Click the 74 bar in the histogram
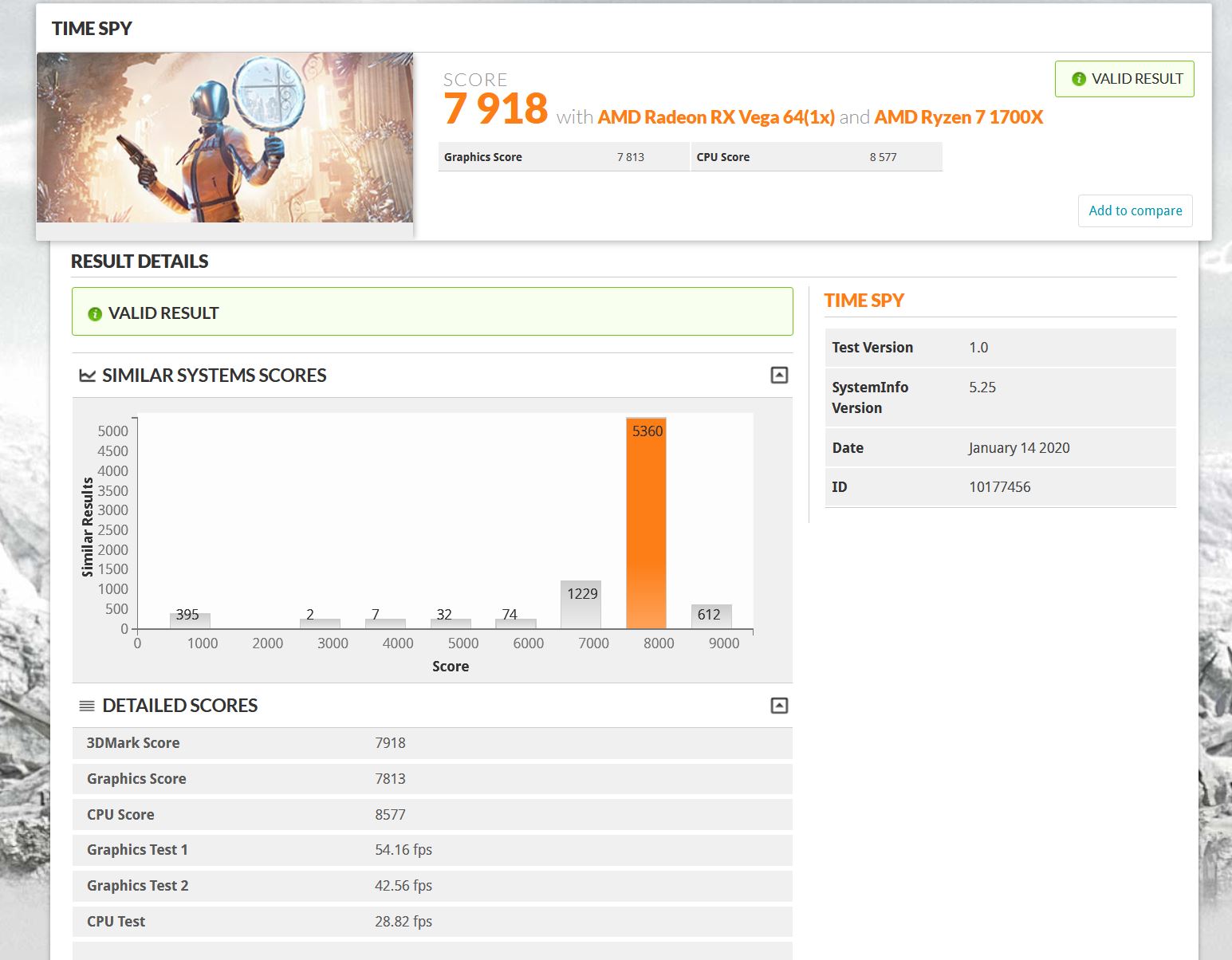Screen dimensions: 1232x960 pyautogui.click(x=515, y=624)
